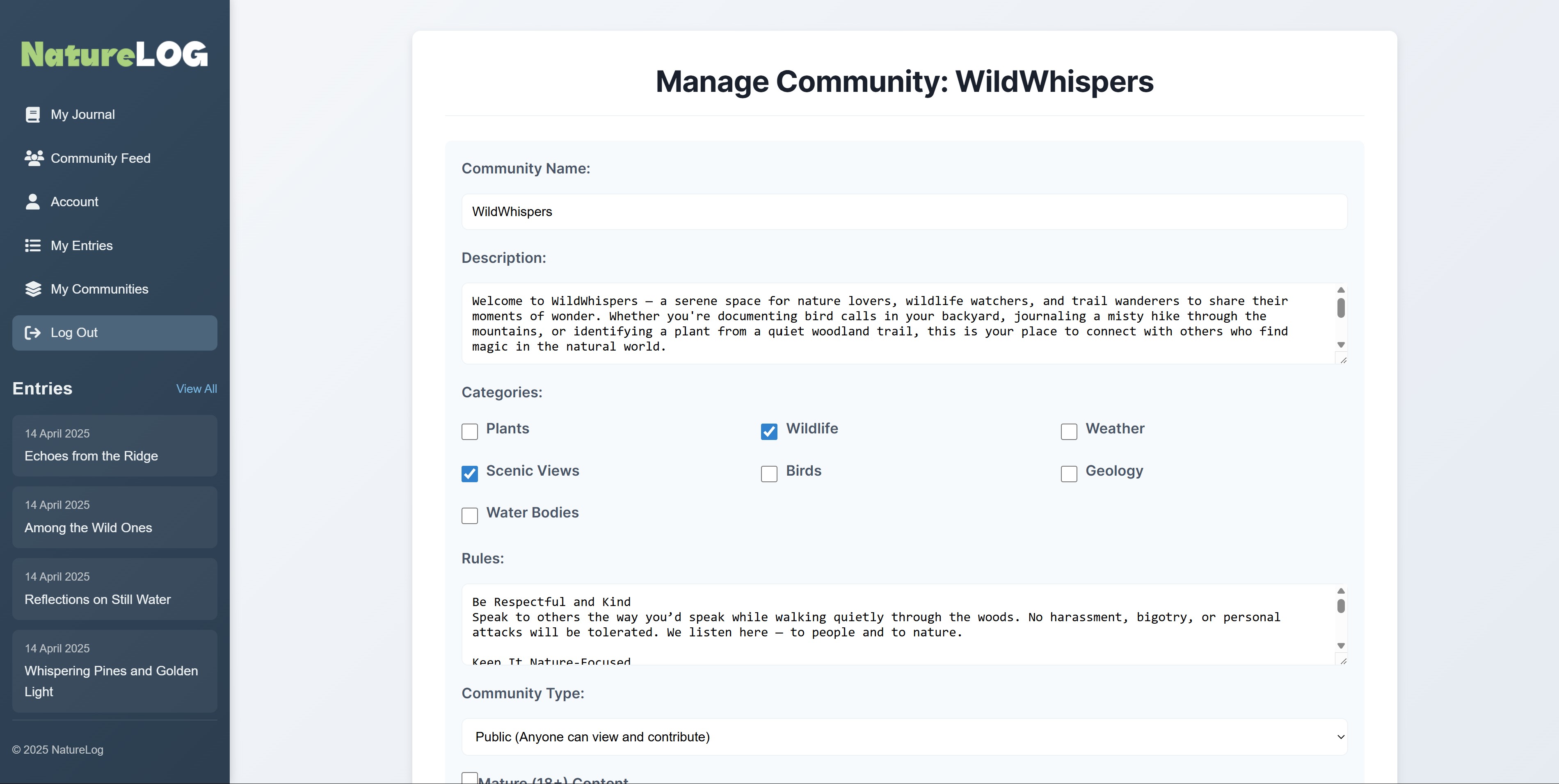
Task: Click the NatureLOG logo
Action: pos(114,55)
